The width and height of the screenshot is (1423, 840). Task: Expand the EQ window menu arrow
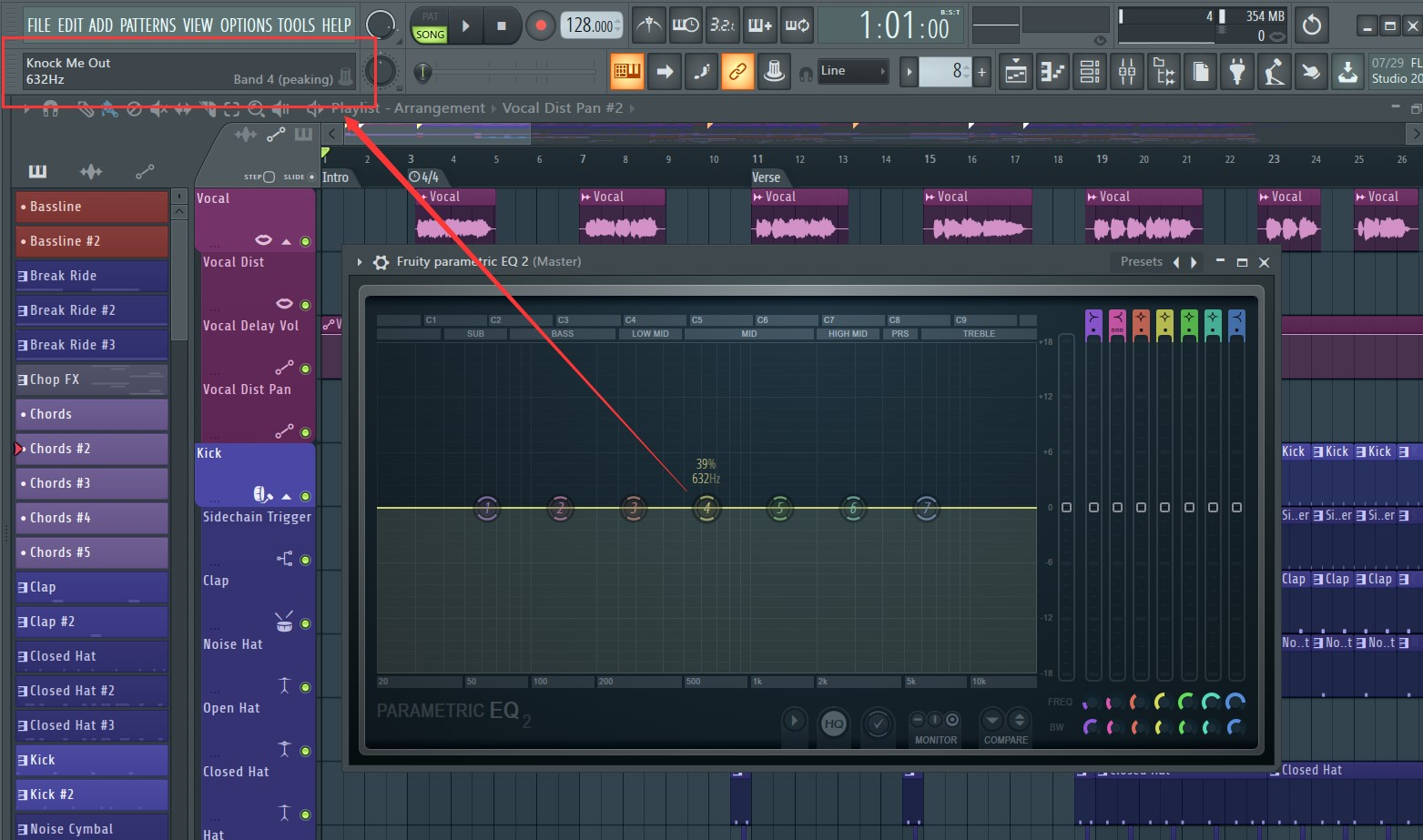pyautogui.click(x=360, y=262)
